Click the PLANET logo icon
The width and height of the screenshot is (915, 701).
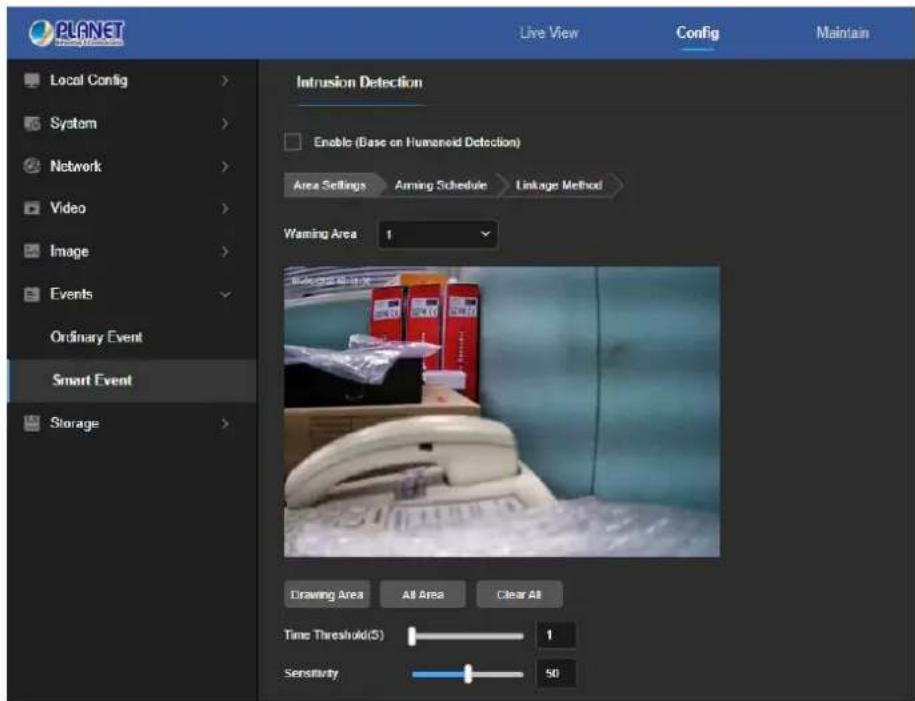click(x=76, y=33)
